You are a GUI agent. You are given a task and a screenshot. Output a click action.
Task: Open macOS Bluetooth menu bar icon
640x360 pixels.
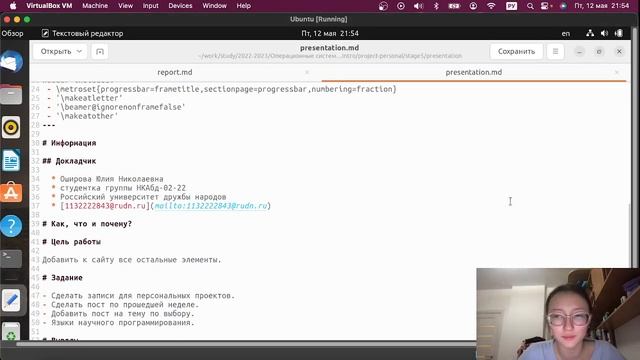tap(436, 6)
